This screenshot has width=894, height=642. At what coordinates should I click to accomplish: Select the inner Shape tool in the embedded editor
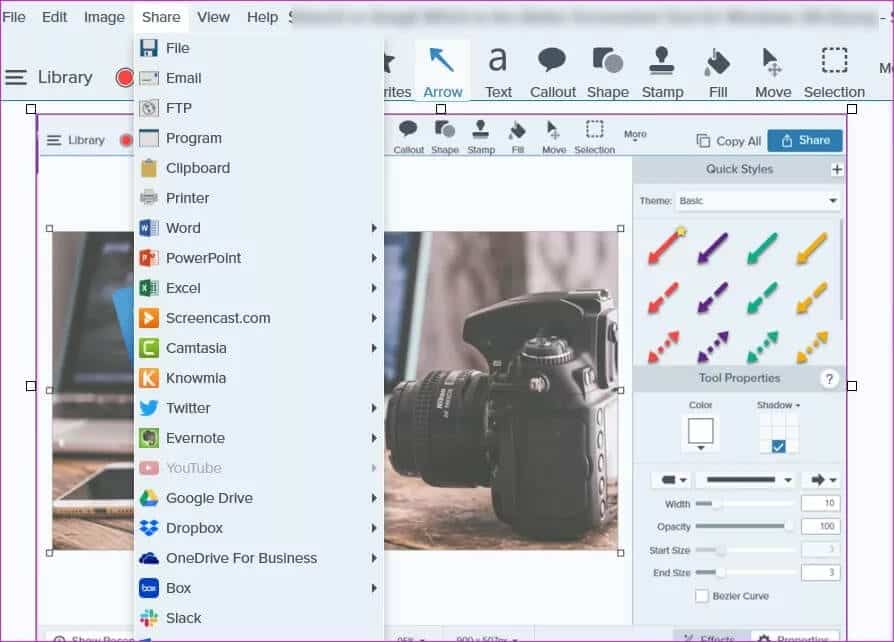[445, 137]
